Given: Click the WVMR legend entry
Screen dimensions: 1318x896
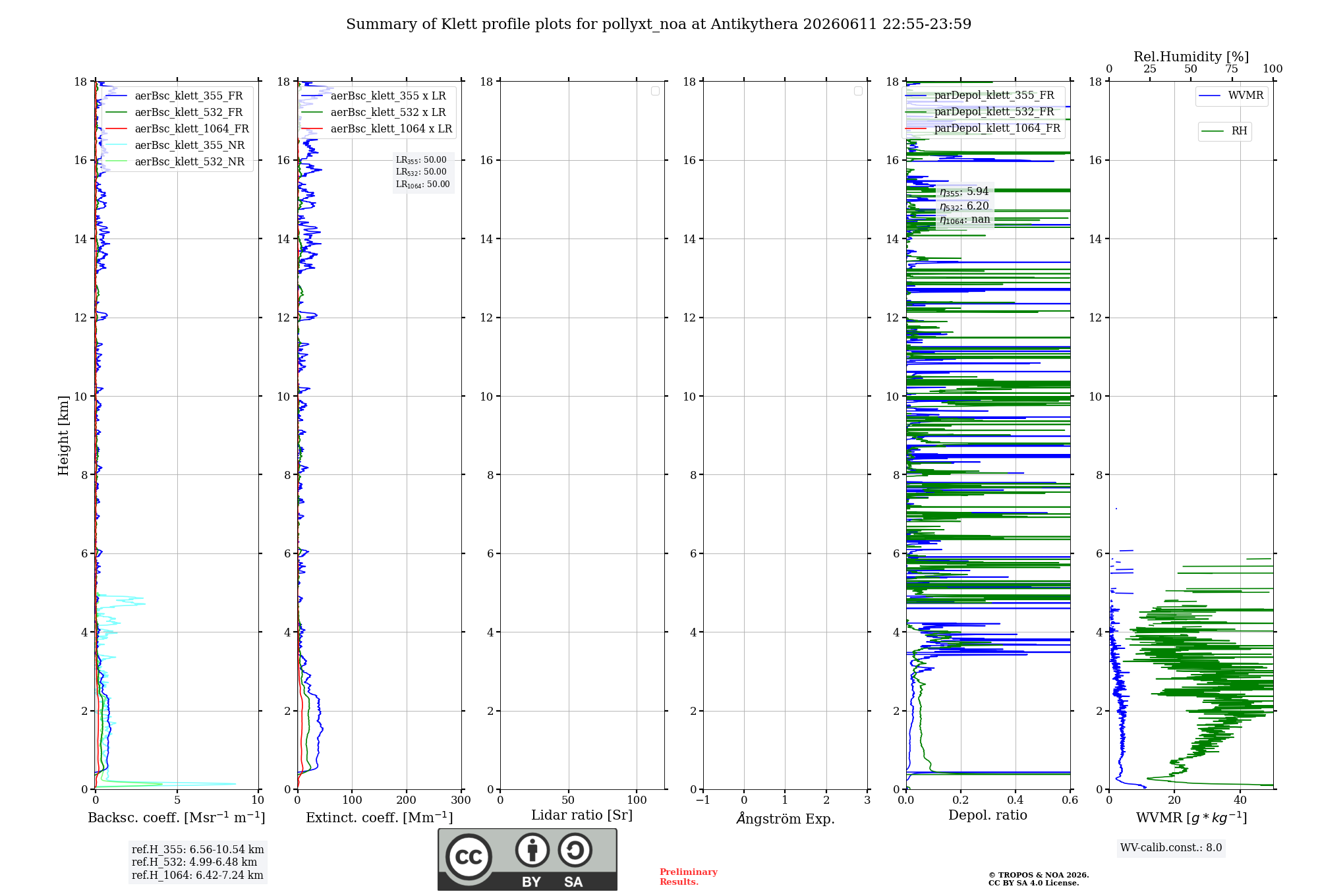Looking at the screenshot, I should (x=1232, y=96).
